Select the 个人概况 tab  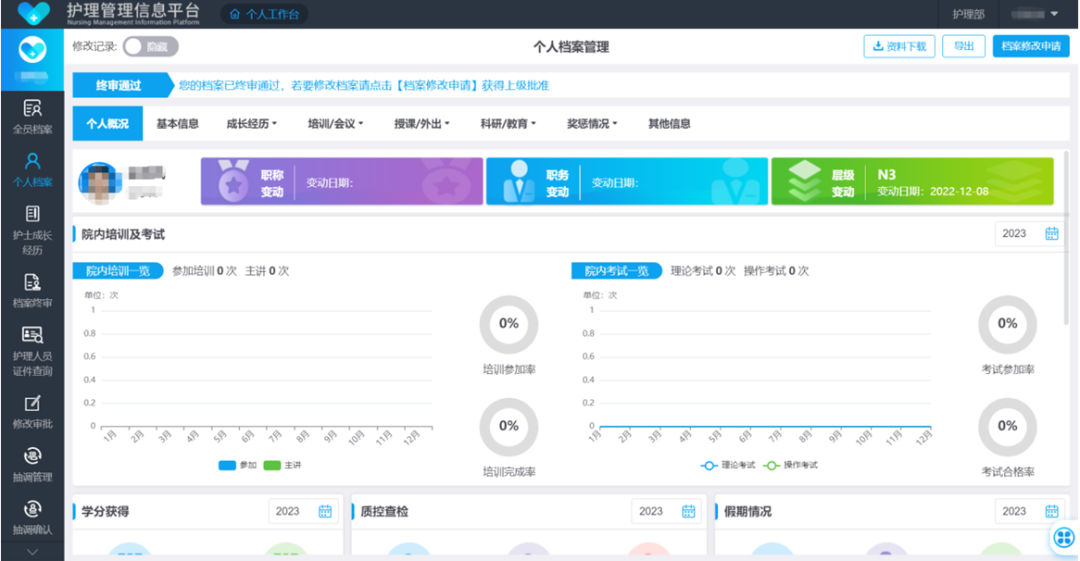pos(107,123)
